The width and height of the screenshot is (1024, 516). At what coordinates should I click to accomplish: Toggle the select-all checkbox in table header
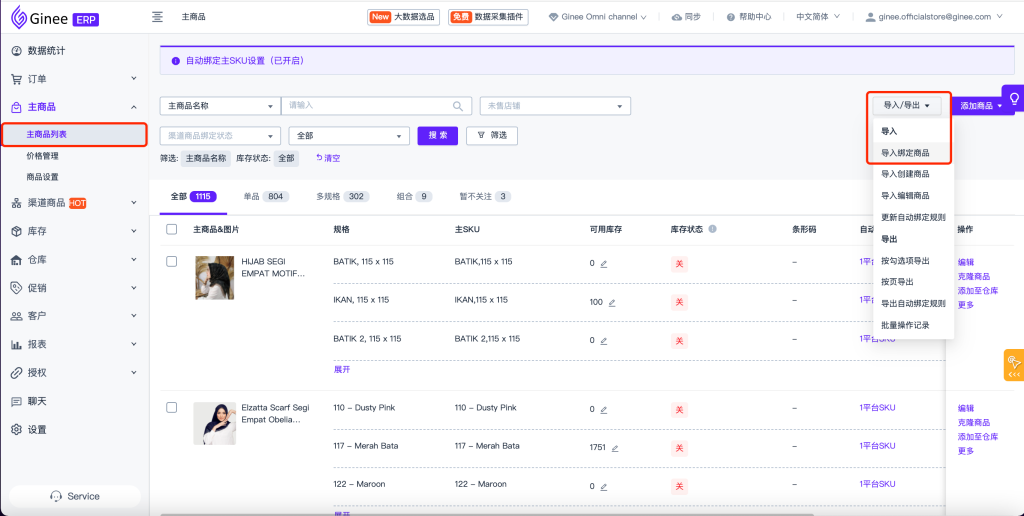171,229
